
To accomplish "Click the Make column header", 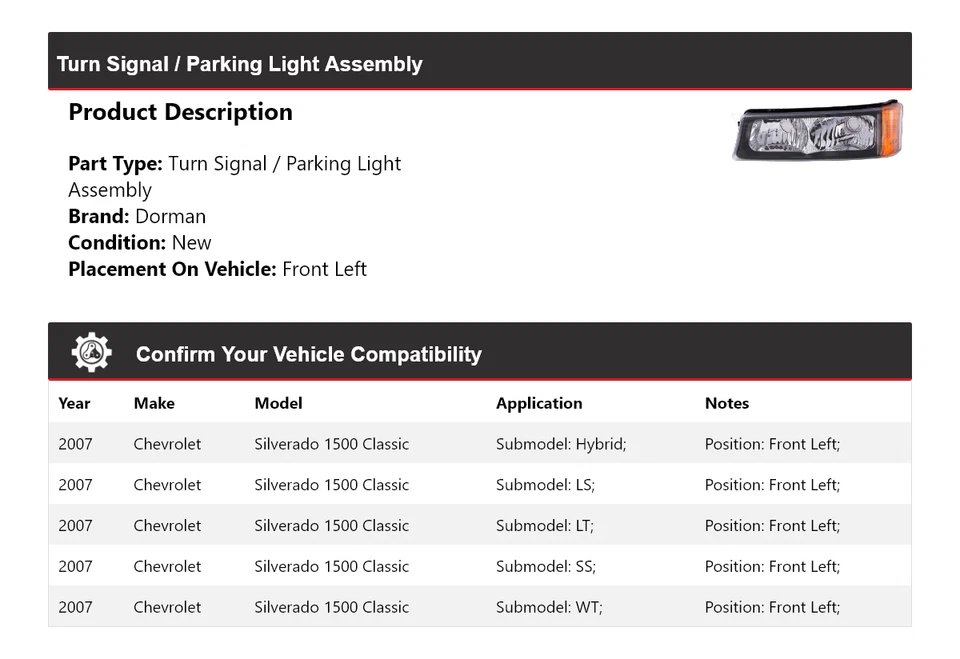I will point(154,403).
